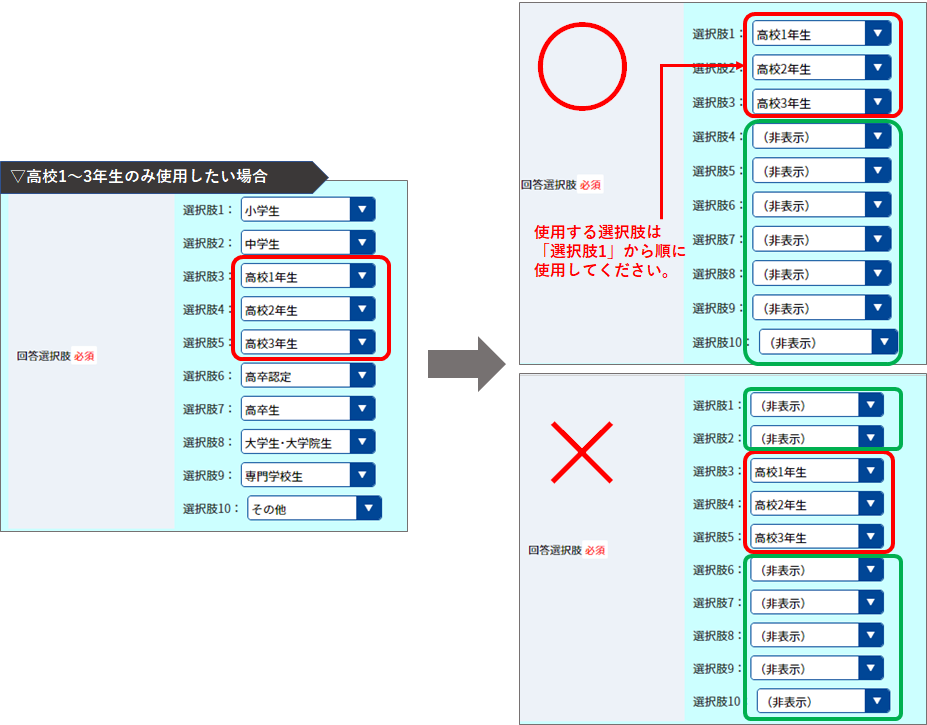In X example, open 選択肢3 dropdown 高校1年生
Screen dimensions: 927x725
point(817,471)
